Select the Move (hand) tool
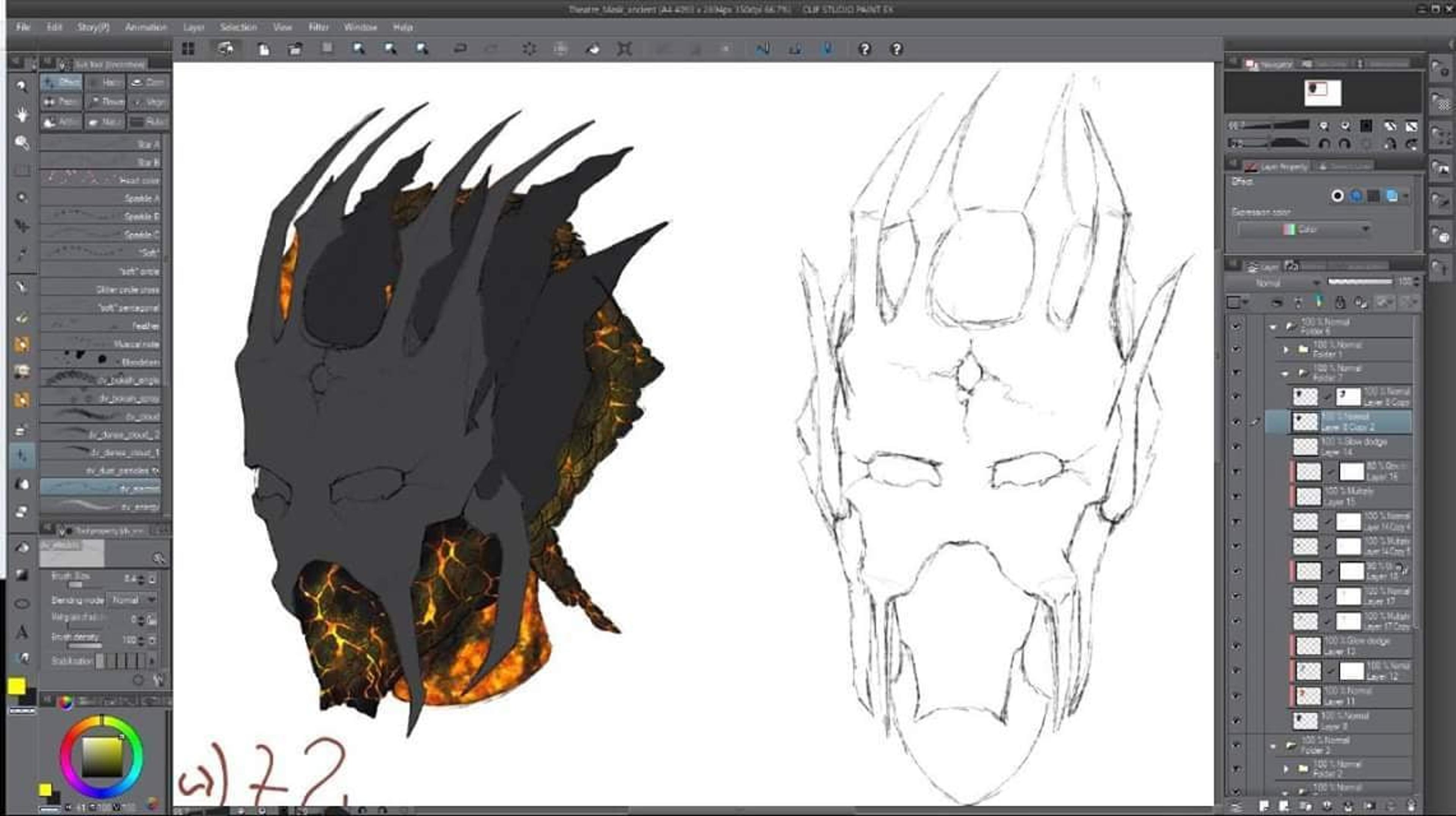Viewport: 1456px width, 816px height. coord(22,114)
